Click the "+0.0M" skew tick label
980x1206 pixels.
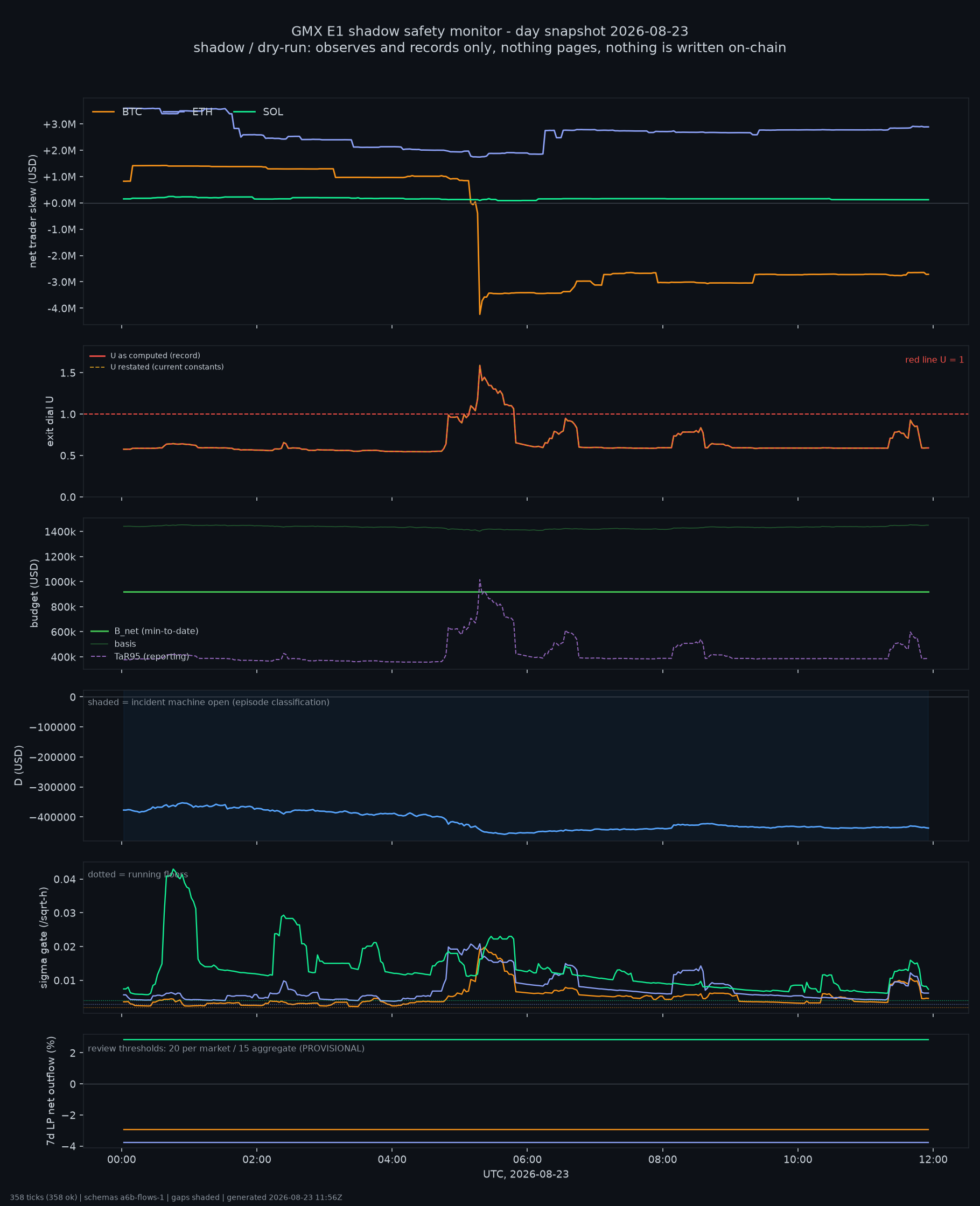[59, 203]
